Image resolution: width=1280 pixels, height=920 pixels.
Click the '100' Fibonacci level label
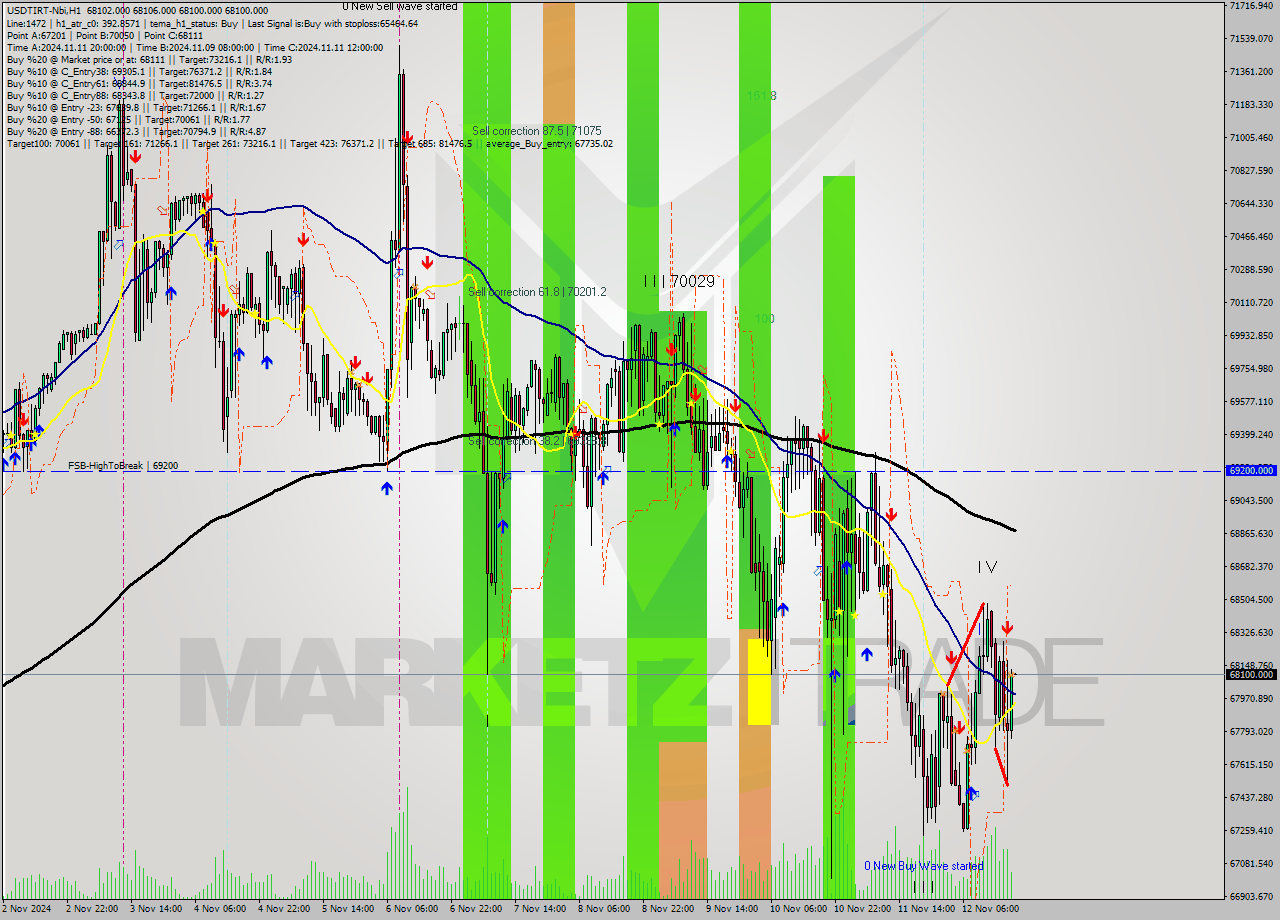764,319
